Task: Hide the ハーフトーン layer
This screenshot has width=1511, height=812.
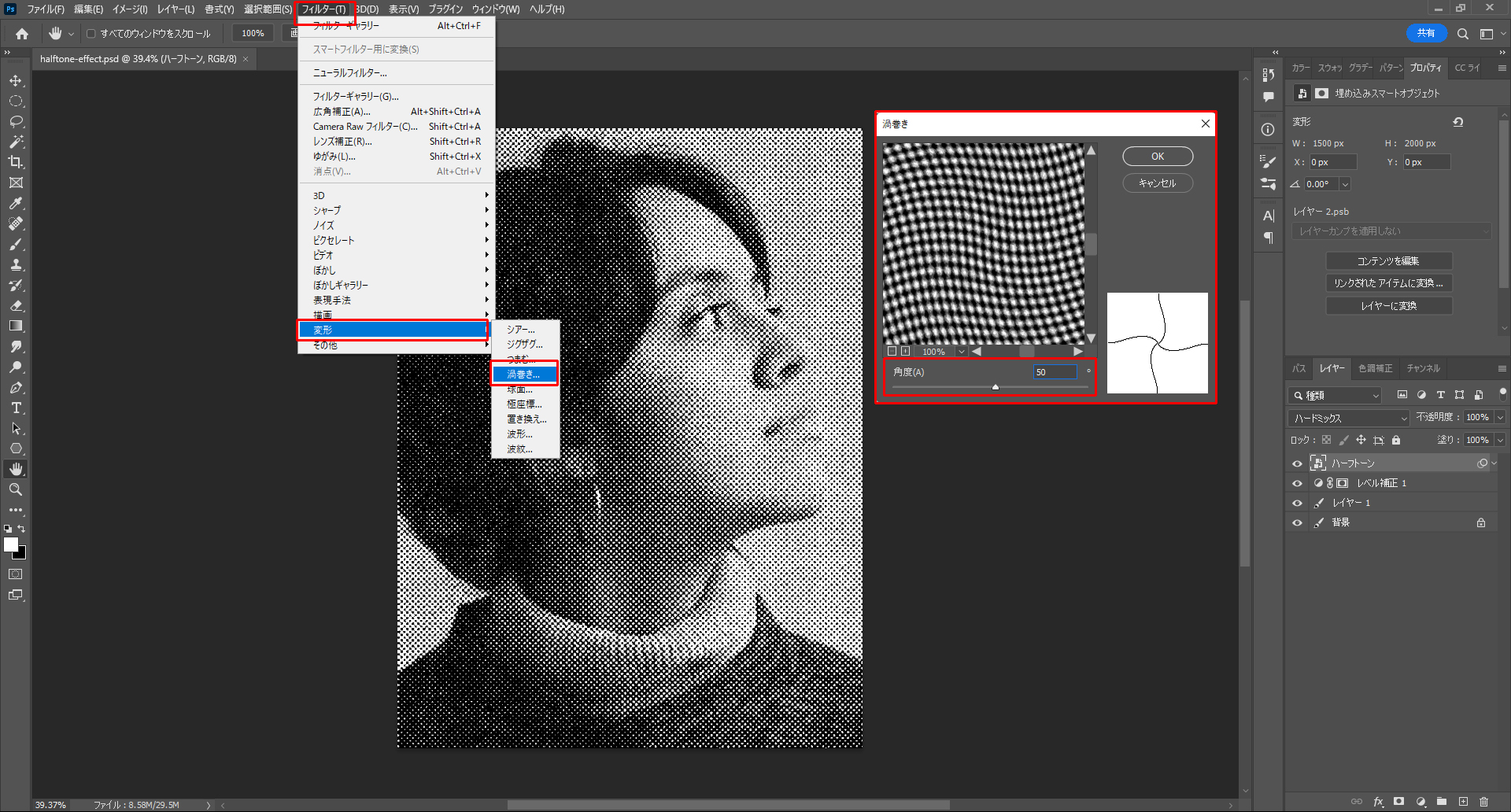Action: (1297, 463)
